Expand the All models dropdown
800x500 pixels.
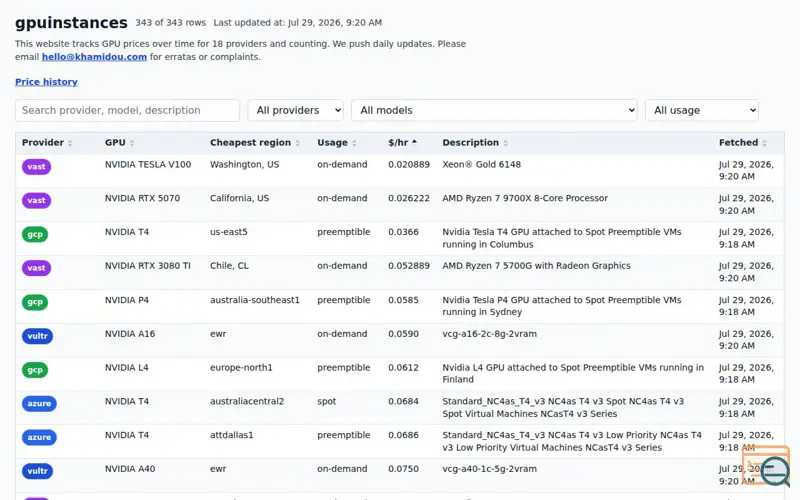494,110
